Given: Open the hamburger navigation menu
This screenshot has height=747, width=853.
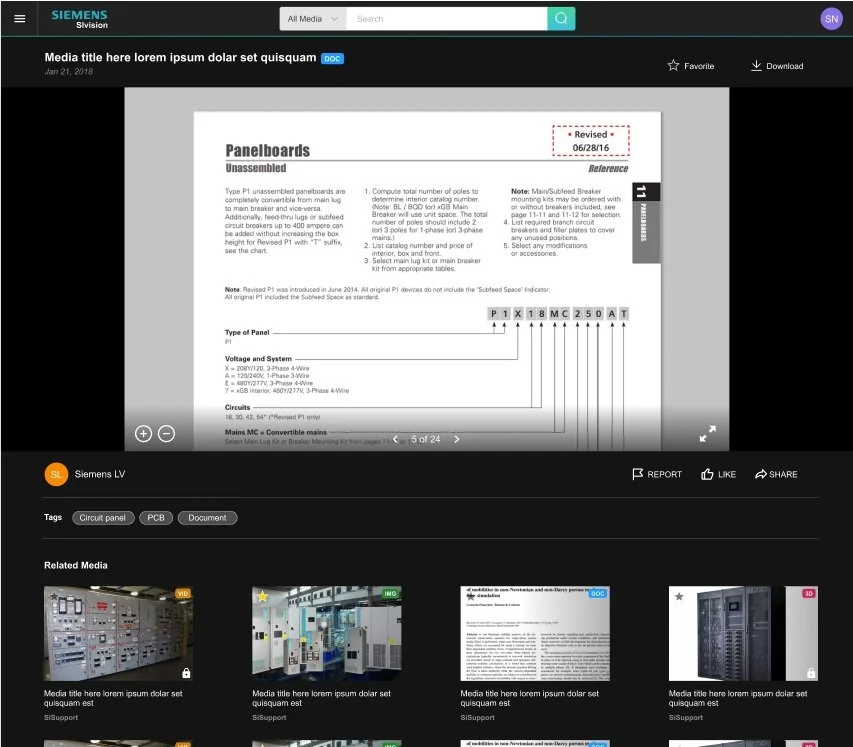Looking at the screenshot, I should tap(20, 18).
